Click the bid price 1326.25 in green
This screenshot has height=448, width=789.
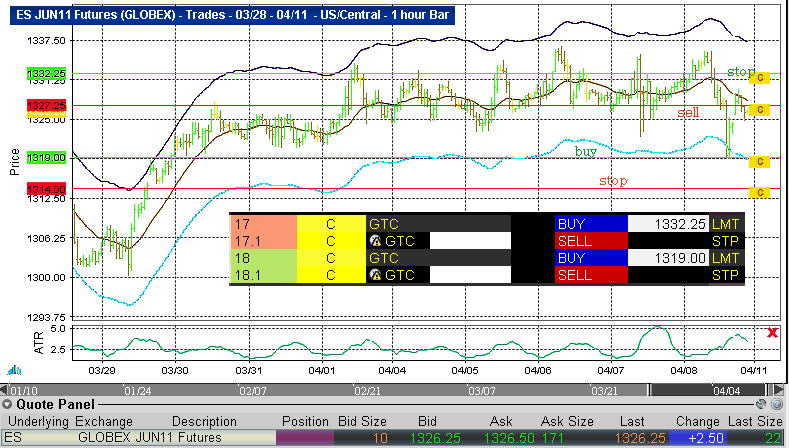click(434, 438)
